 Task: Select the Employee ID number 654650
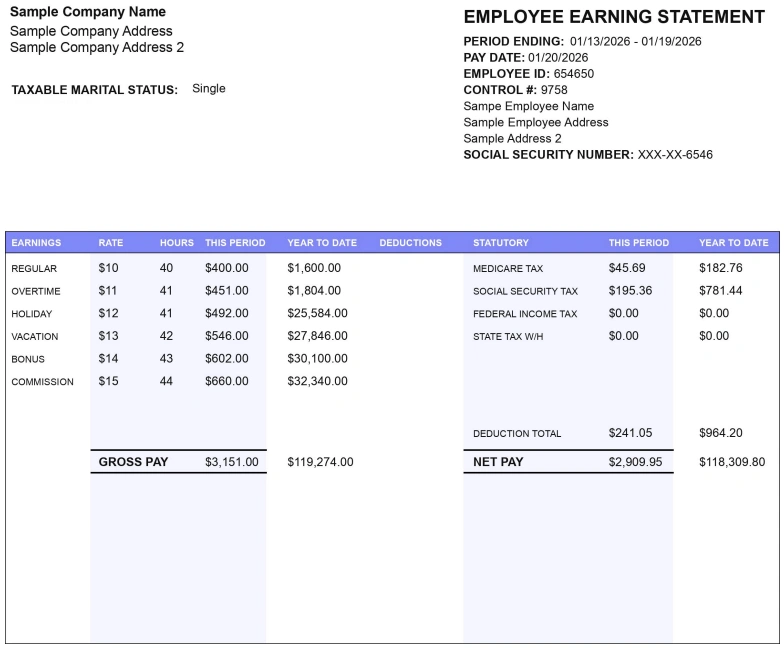click(x=573, y=74)
